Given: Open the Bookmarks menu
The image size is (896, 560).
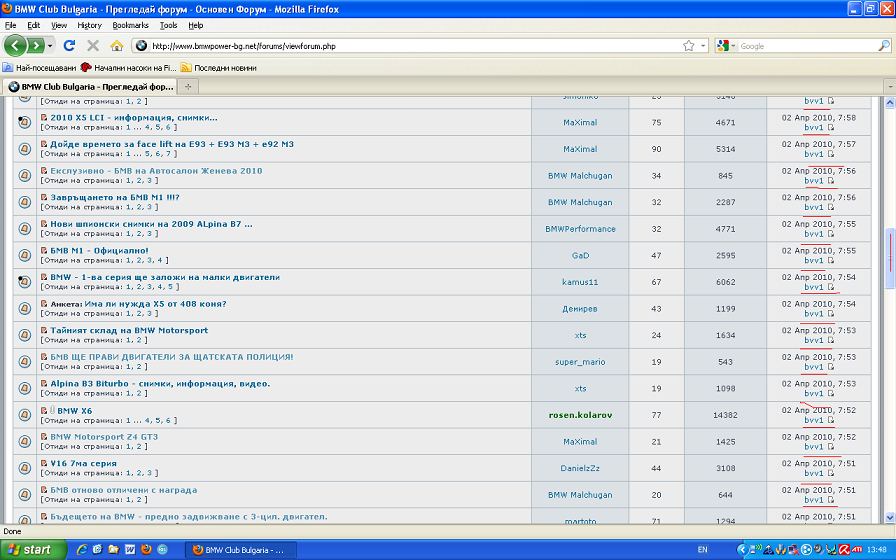Looking at the screenshot, I should tap(130, 25).
